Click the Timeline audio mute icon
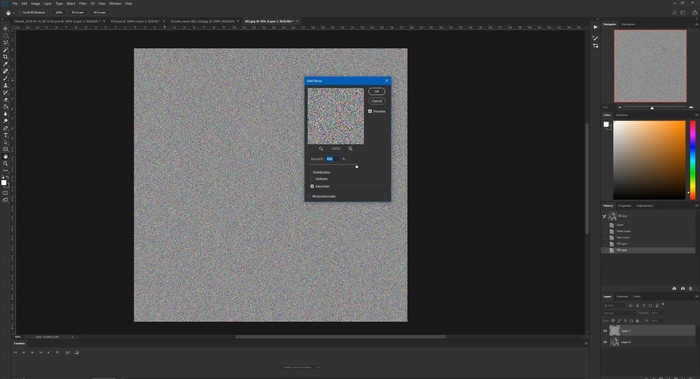Viewport: 700px width, 379px height. [x=49, y=353]
